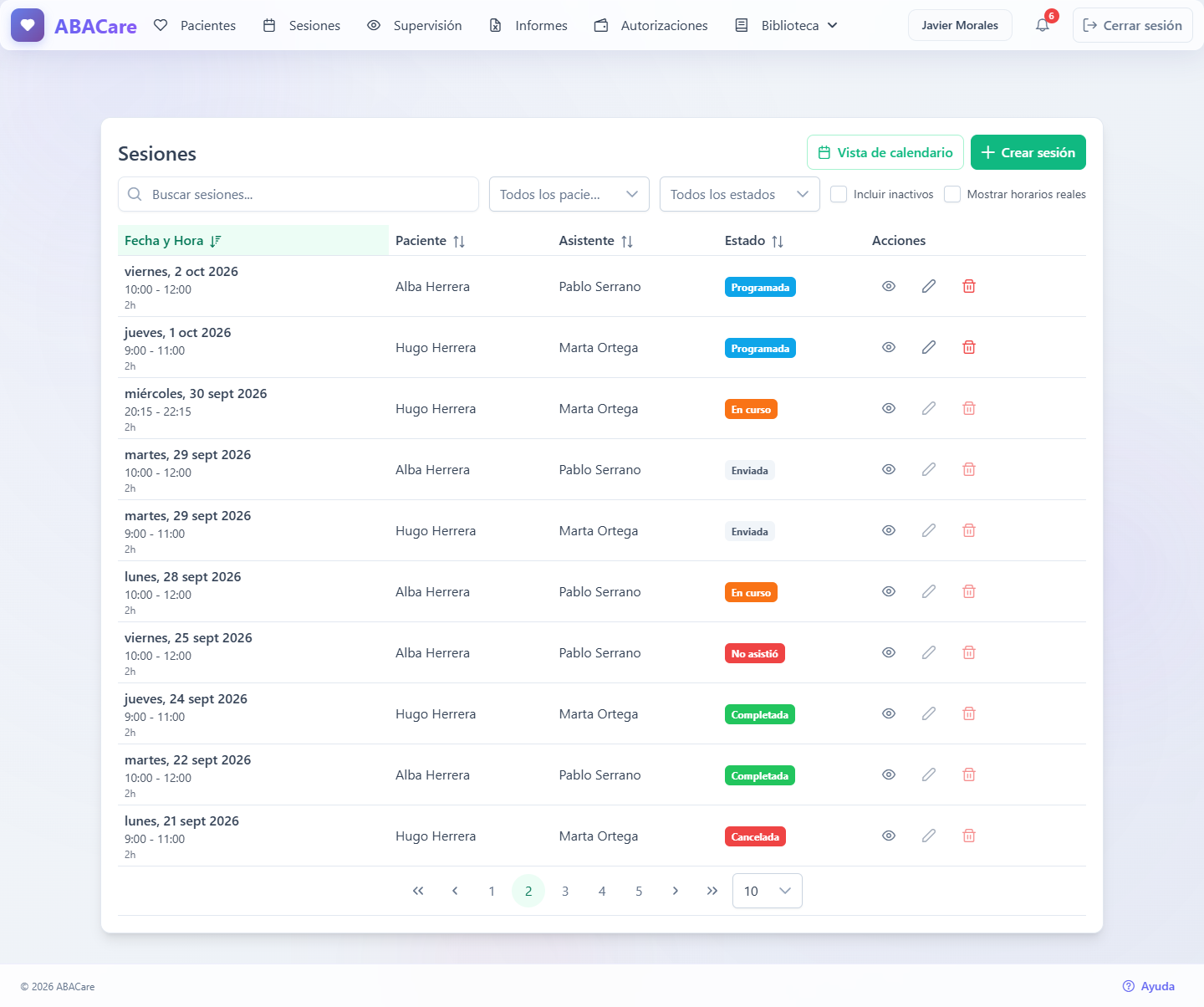Delete the lunes 28 sept session
1204x1007 pixels.
tap(969, 591)
